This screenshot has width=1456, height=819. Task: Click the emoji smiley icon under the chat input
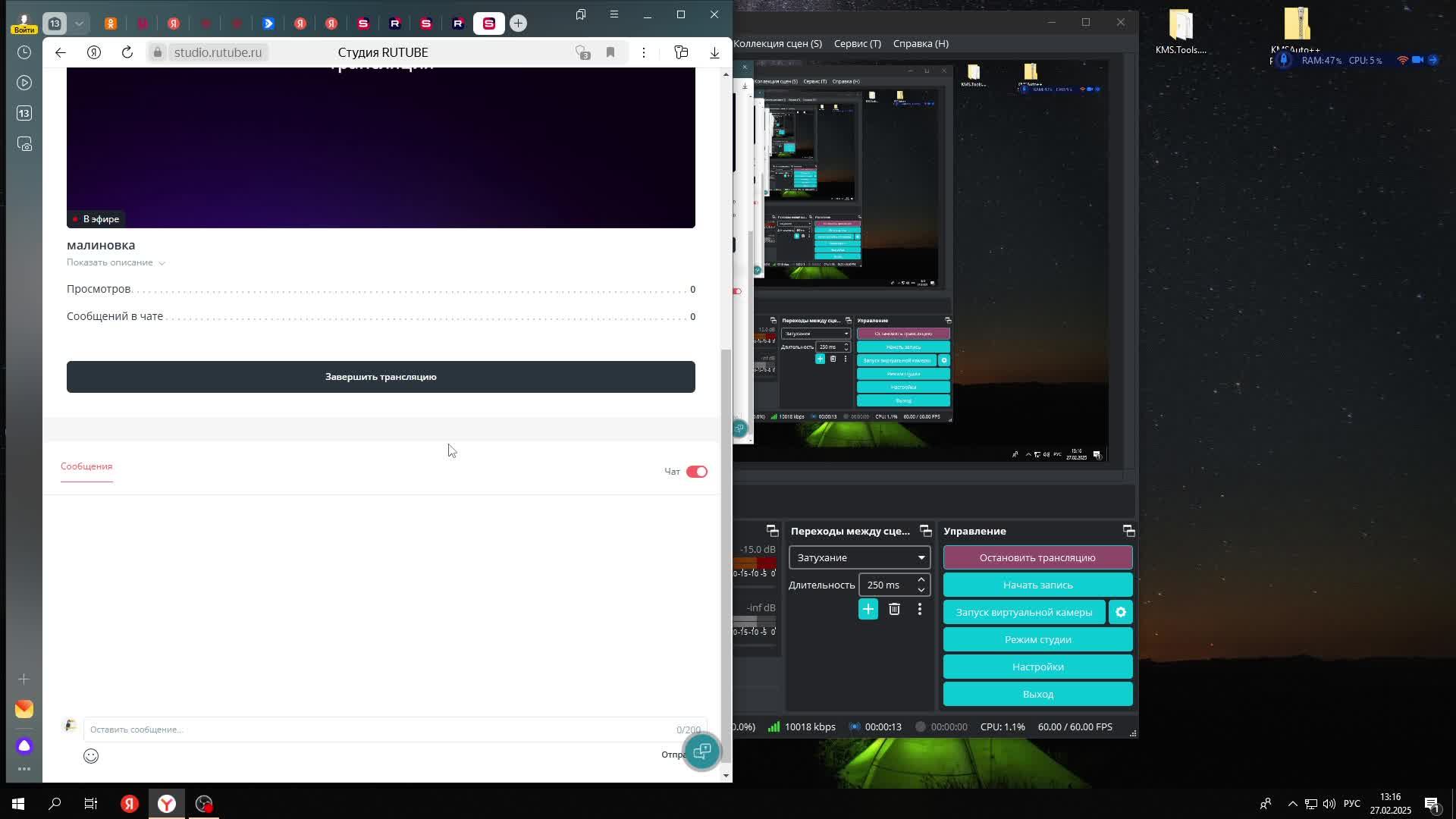[91, 756]
